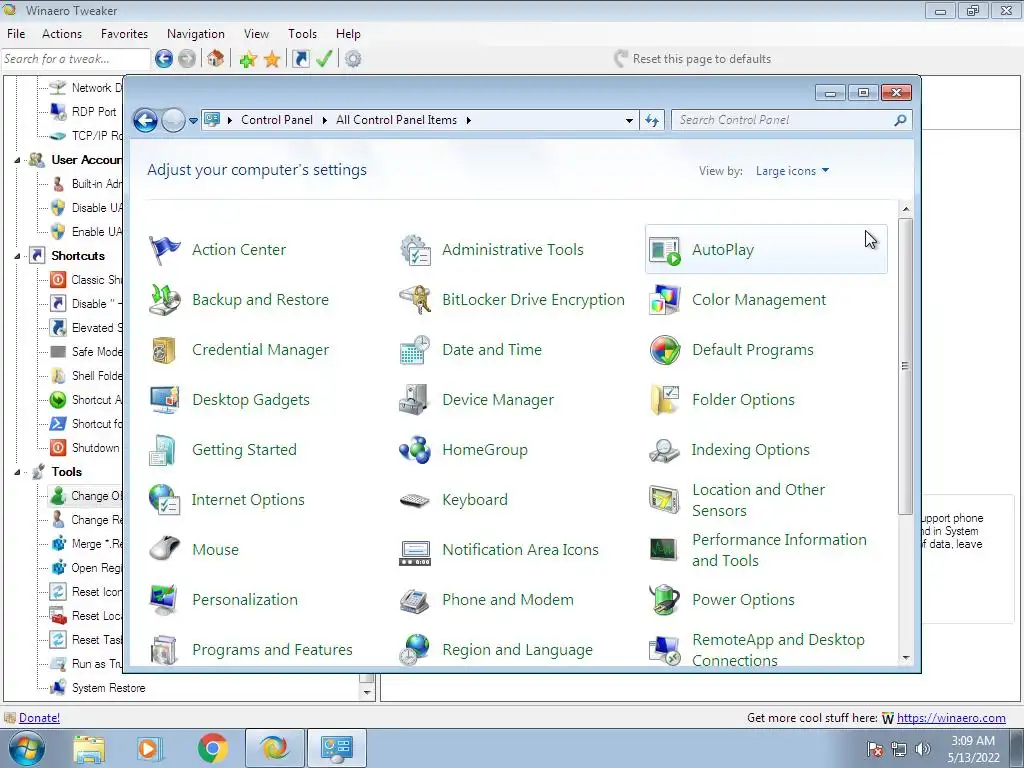Click Control Panel back button
1024x768 pixels.
tap(145, 121)
